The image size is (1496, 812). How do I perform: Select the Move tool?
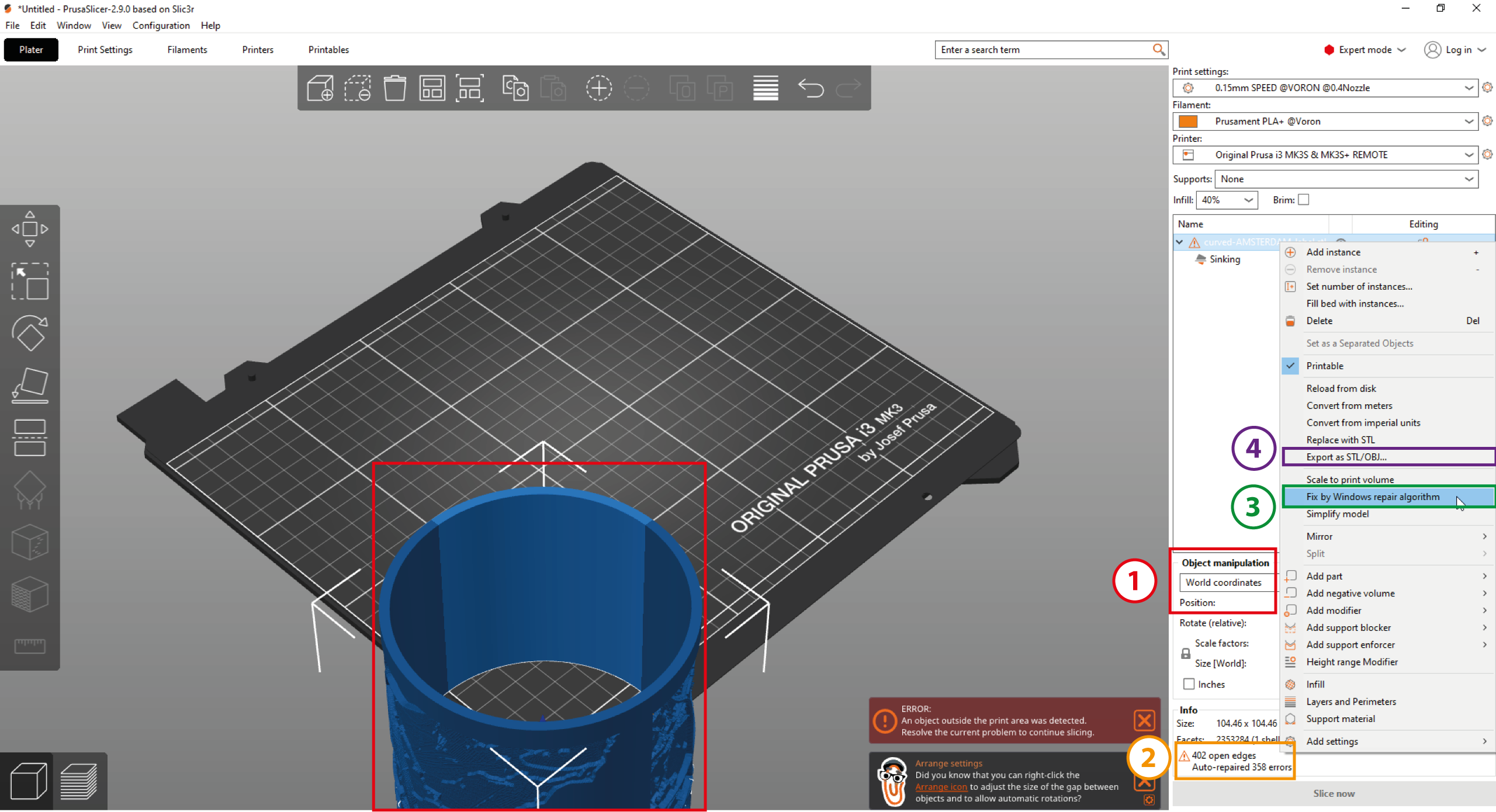[x=30, y=228]
